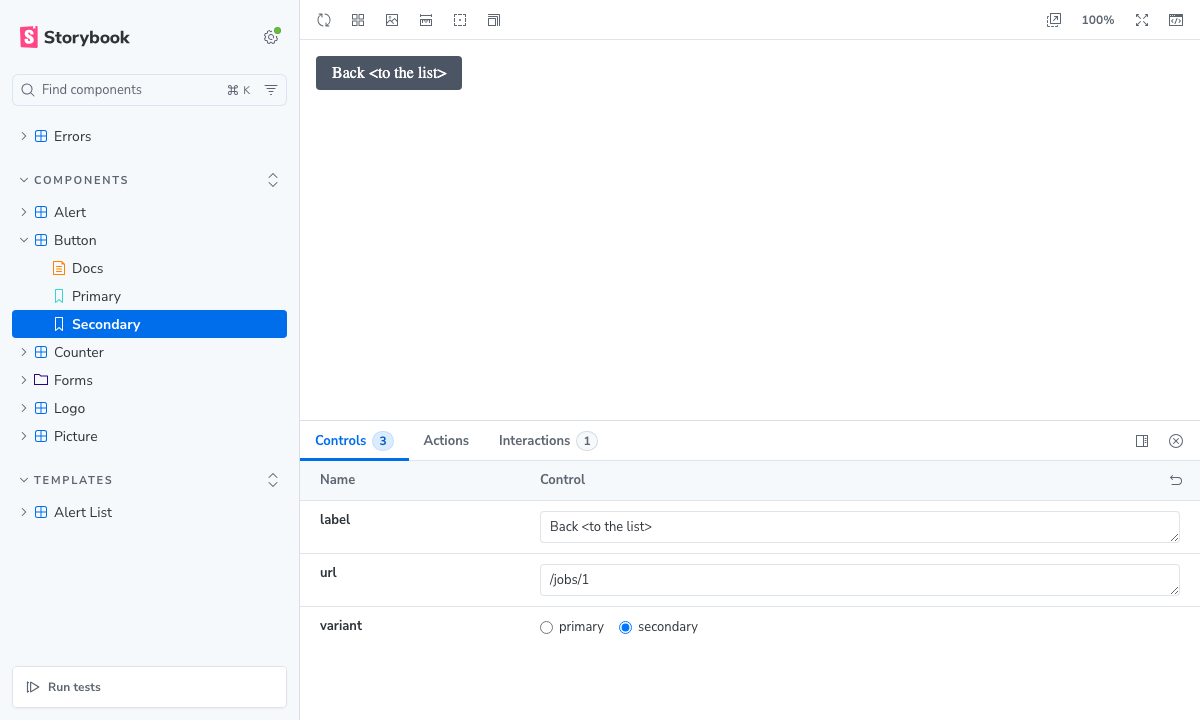
Task: Reset controls with the undo arrow
Action: coord(1176,480)
